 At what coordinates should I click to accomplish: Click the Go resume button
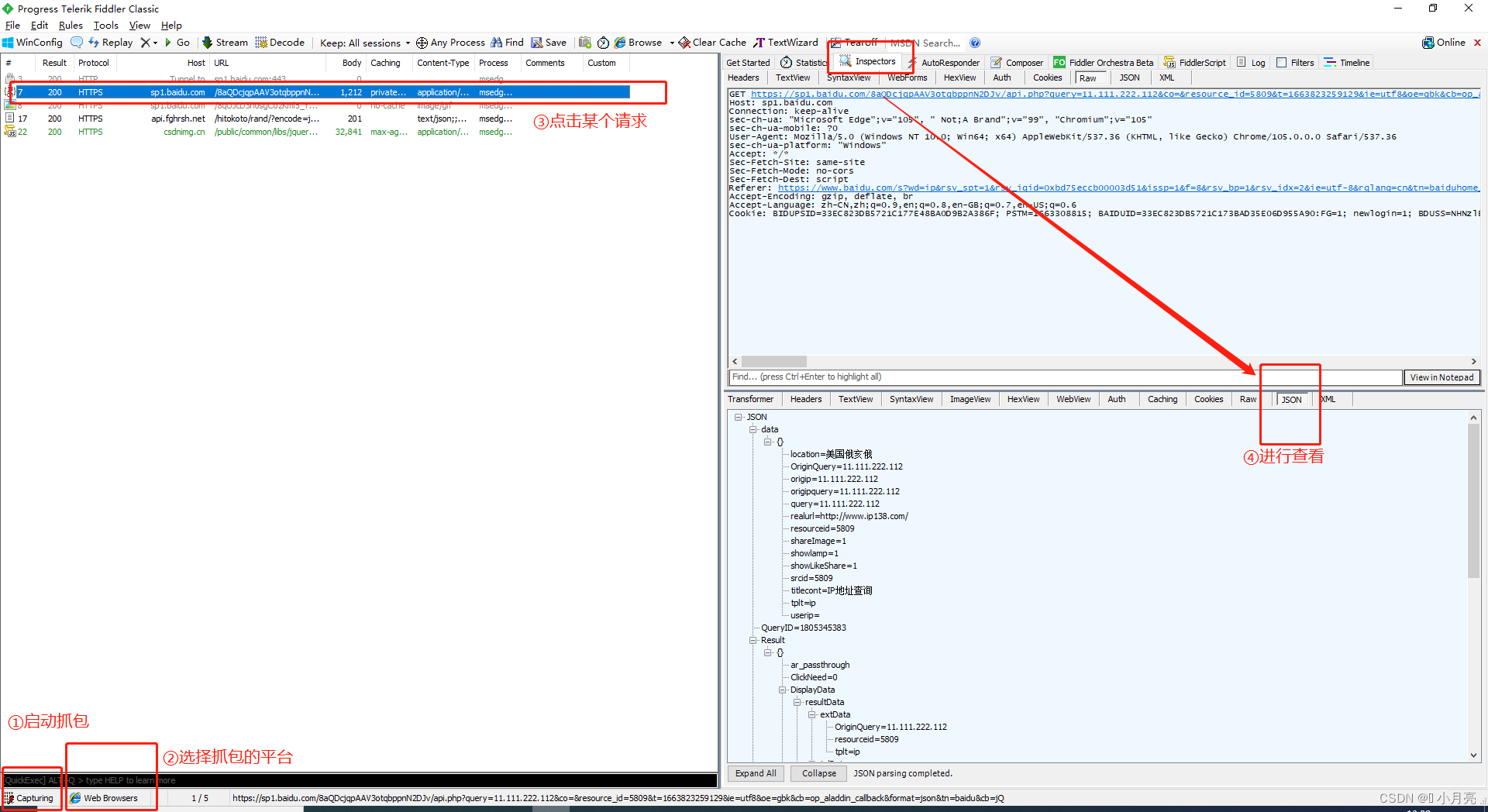pyautogui.click(x=177, y=43)
